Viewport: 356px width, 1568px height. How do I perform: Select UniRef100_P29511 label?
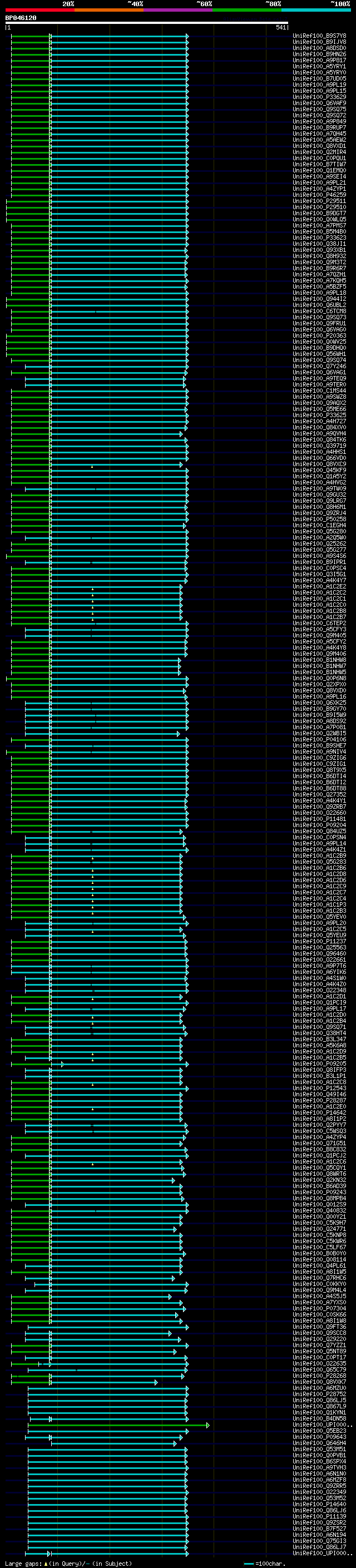pyautogui.click(x=319, y=201)
